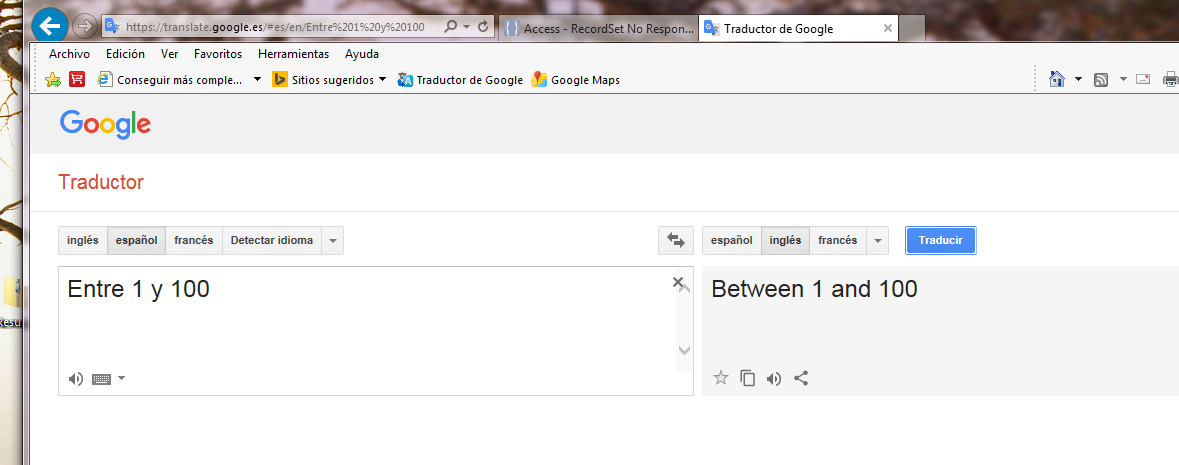Open the address bar autocomplete dropdown arrow

(466, 27)
